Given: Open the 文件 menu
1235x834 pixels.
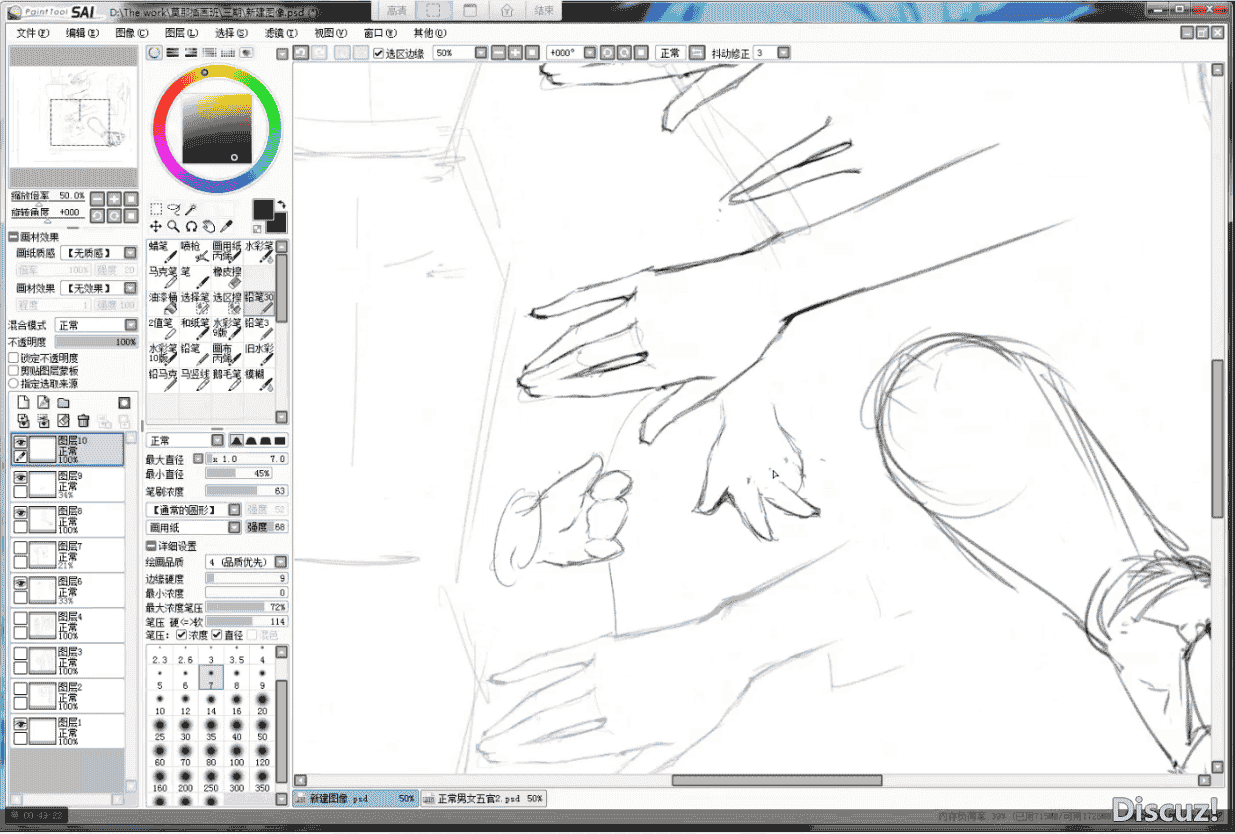Looking at the screenshot, I should (x=31, y=32).
